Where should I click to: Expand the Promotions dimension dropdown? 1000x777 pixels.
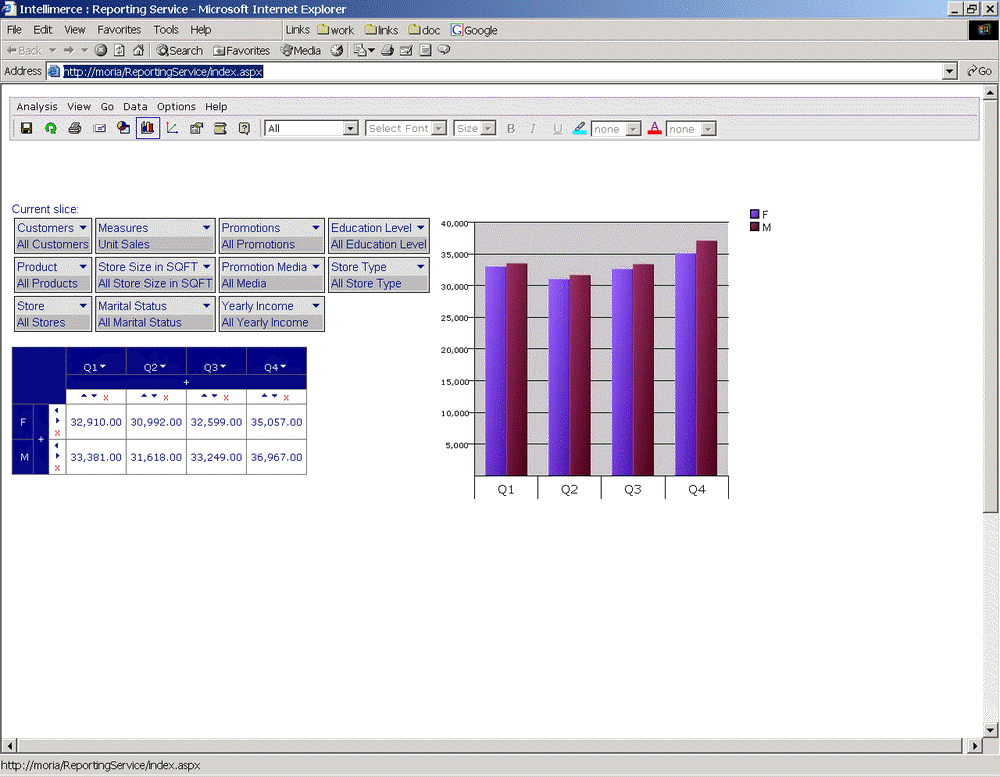316,228
